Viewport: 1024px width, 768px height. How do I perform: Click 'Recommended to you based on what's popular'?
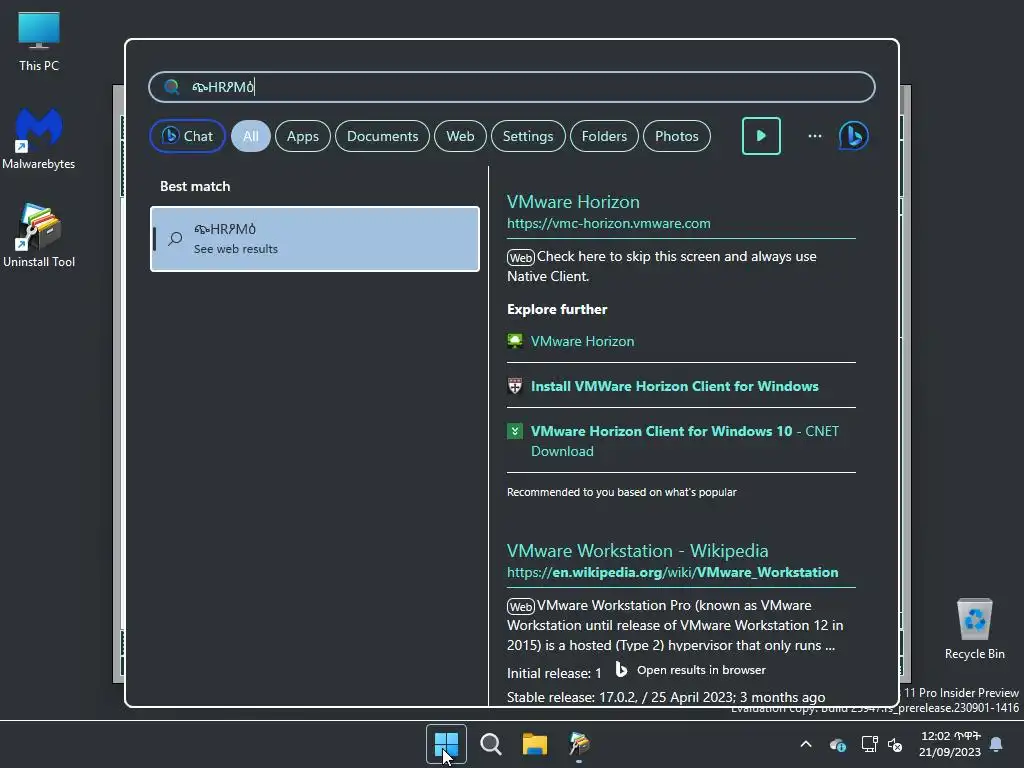[x=622, y=492]
